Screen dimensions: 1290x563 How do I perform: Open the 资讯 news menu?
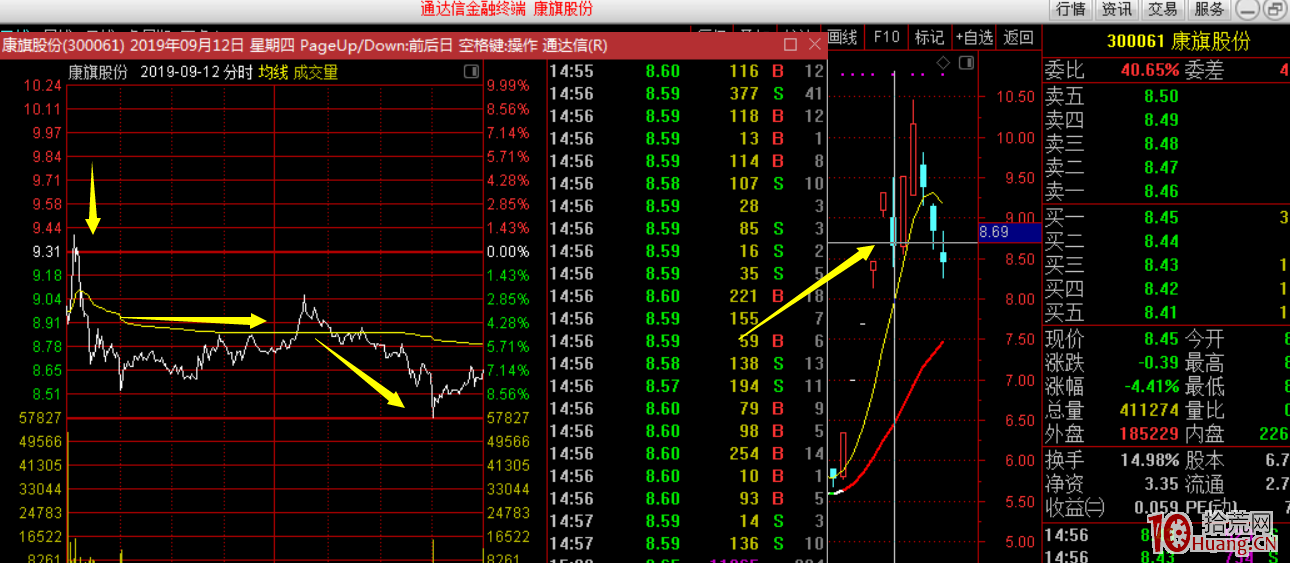click(1117, 10)
